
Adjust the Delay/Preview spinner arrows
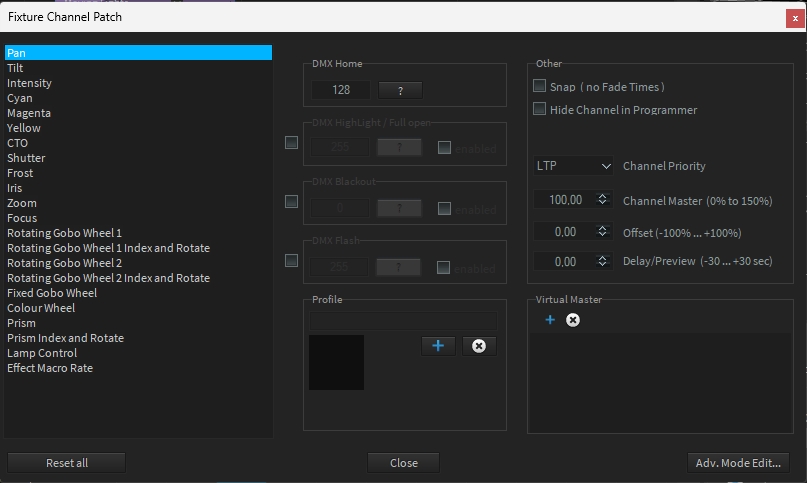click(602, 262)
